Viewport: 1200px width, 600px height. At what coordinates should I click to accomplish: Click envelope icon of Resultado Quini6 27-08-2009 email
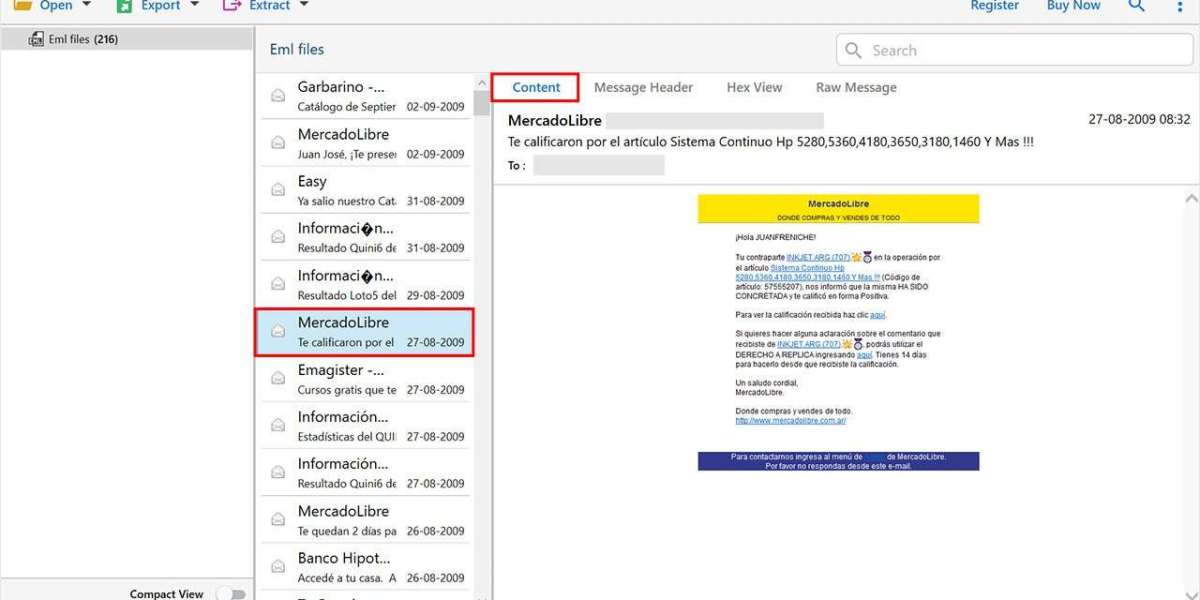pos(278,473)
